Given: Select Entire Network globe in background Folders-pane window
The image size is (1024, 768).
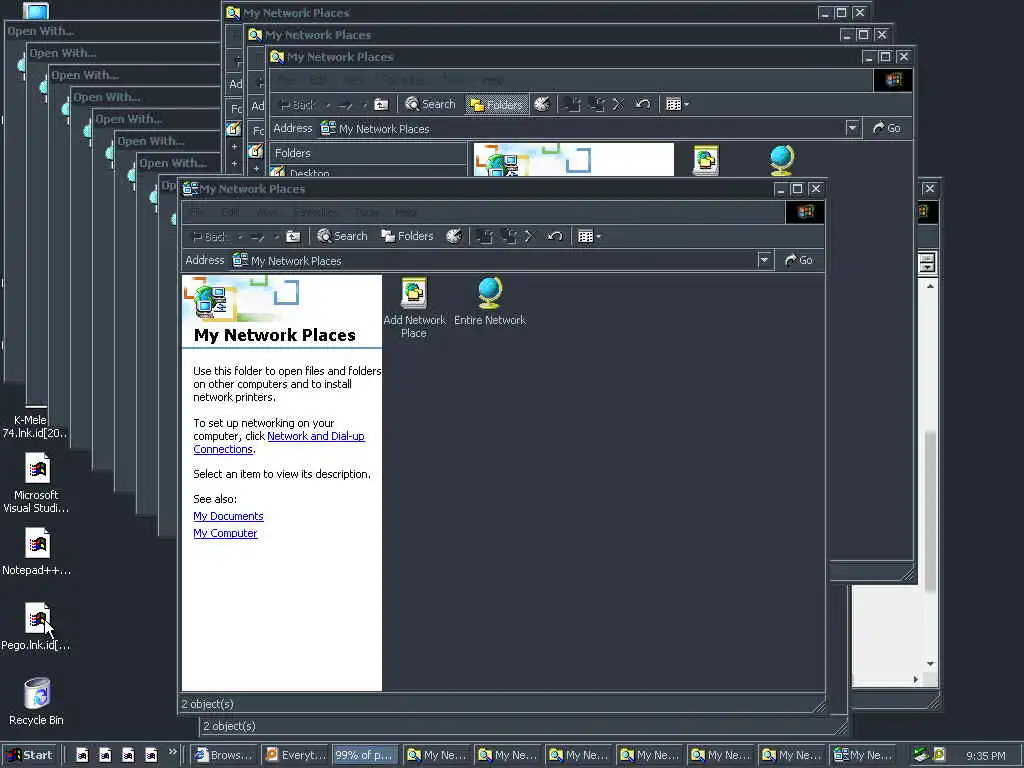Looking at the screenshot, I should point(782,160).
